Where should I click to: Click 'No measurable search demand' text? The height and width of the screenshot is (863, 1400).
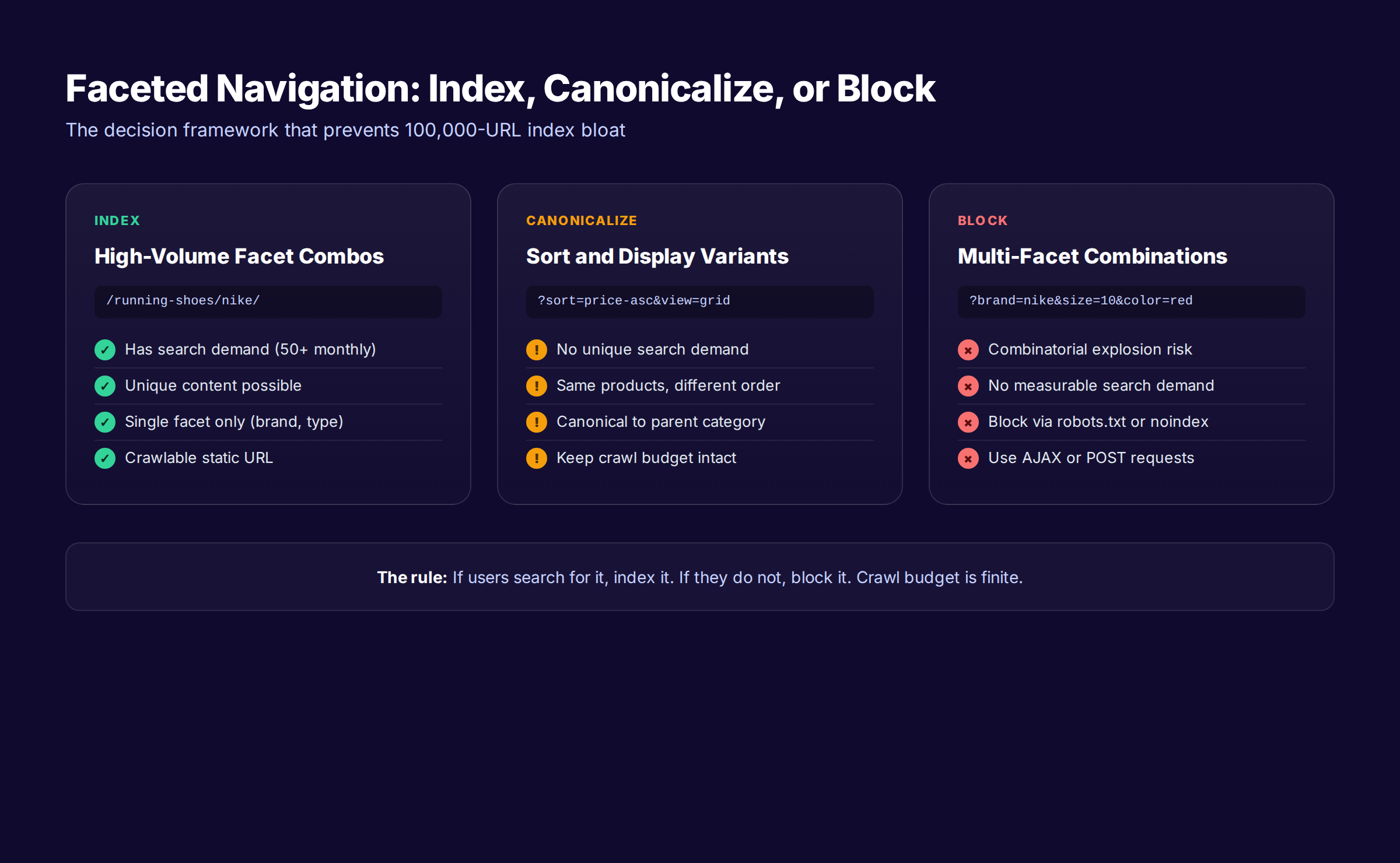(x=1101, y=385)
